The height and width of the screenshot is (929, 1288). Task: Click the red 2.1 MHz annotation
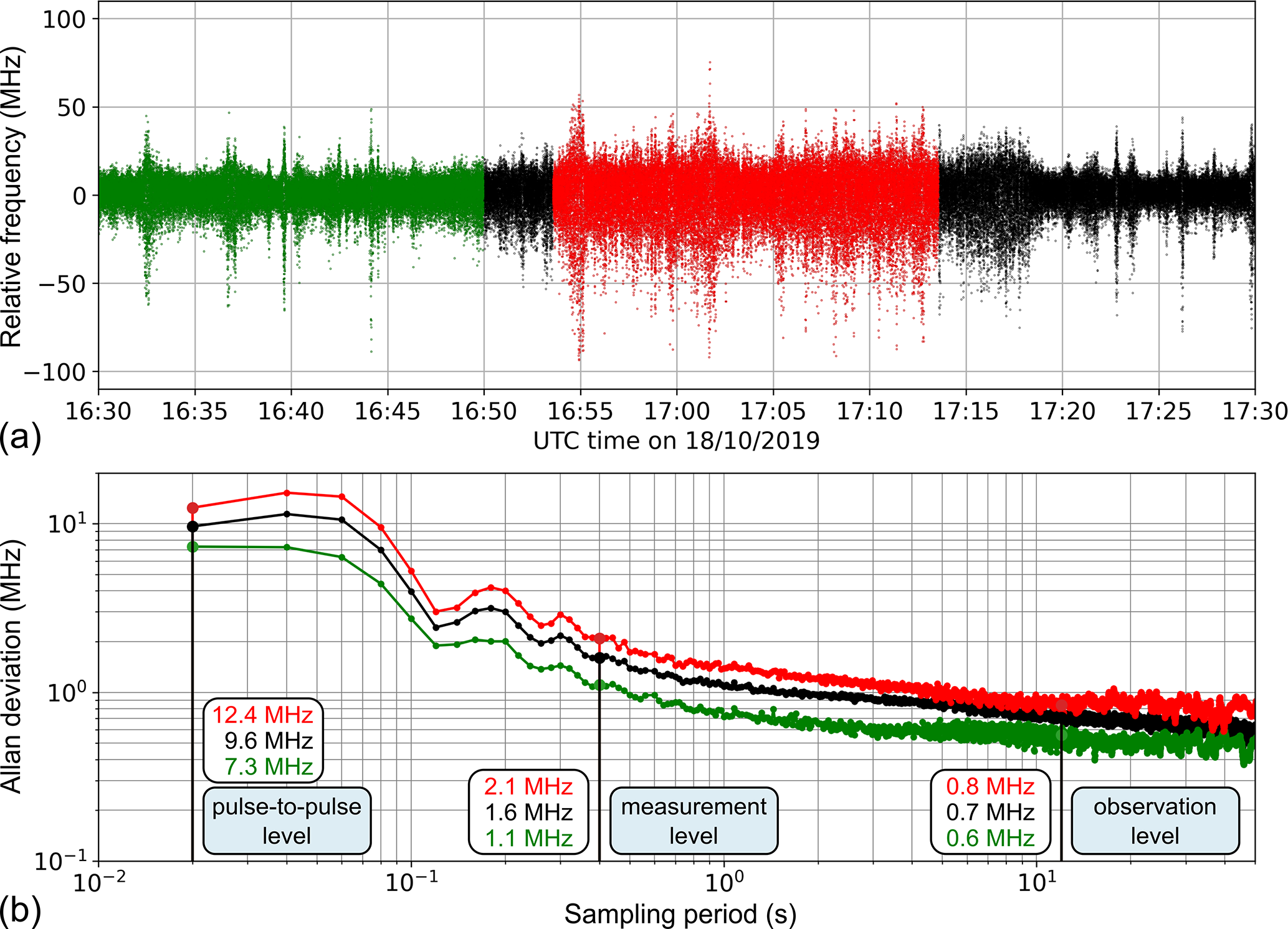coord(528,786)
